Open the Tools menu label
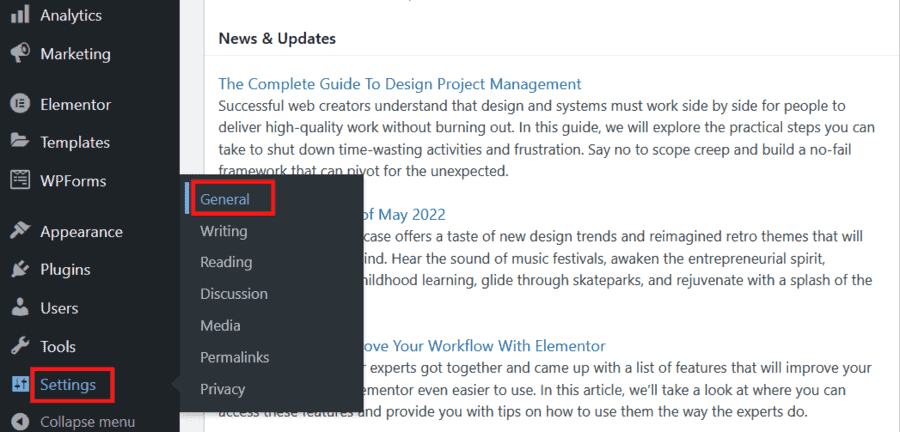This screenshot has width=900, height=432. pos(57,347)
